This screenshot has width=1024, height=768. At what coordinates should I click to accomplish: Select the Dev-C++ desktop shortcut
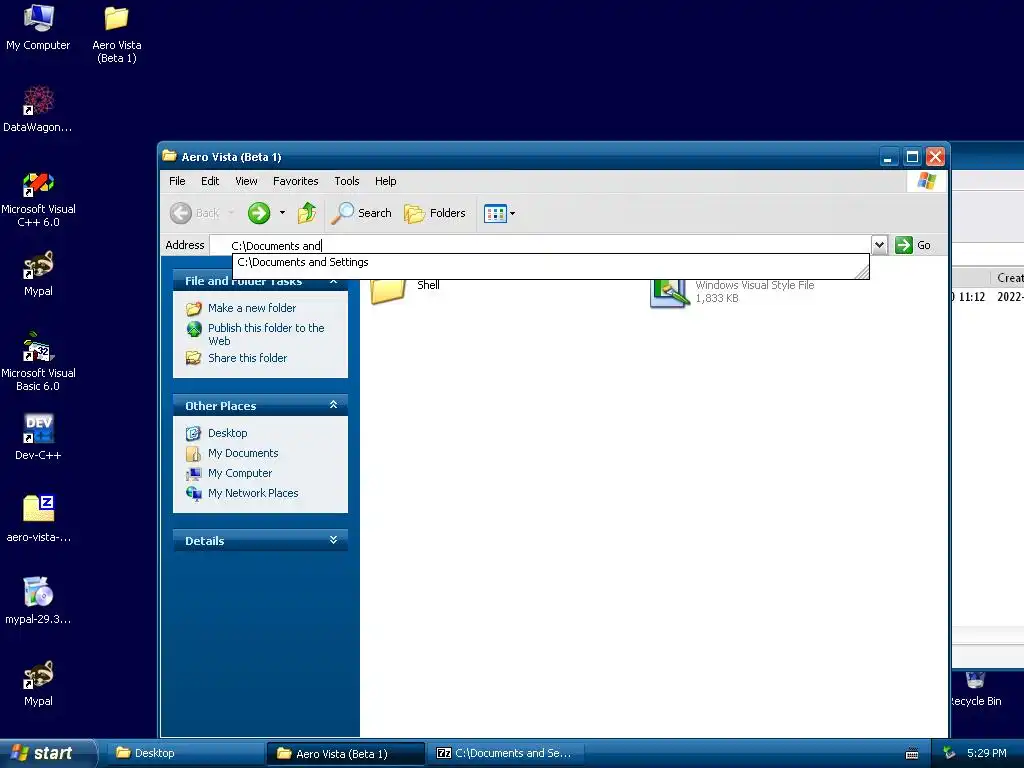[x=38, y=437]
